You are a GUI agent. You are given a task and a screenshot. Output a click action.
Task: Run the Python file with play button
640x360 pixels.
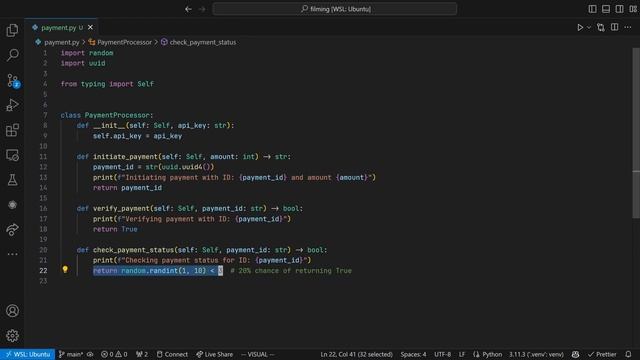click(580, 27)
